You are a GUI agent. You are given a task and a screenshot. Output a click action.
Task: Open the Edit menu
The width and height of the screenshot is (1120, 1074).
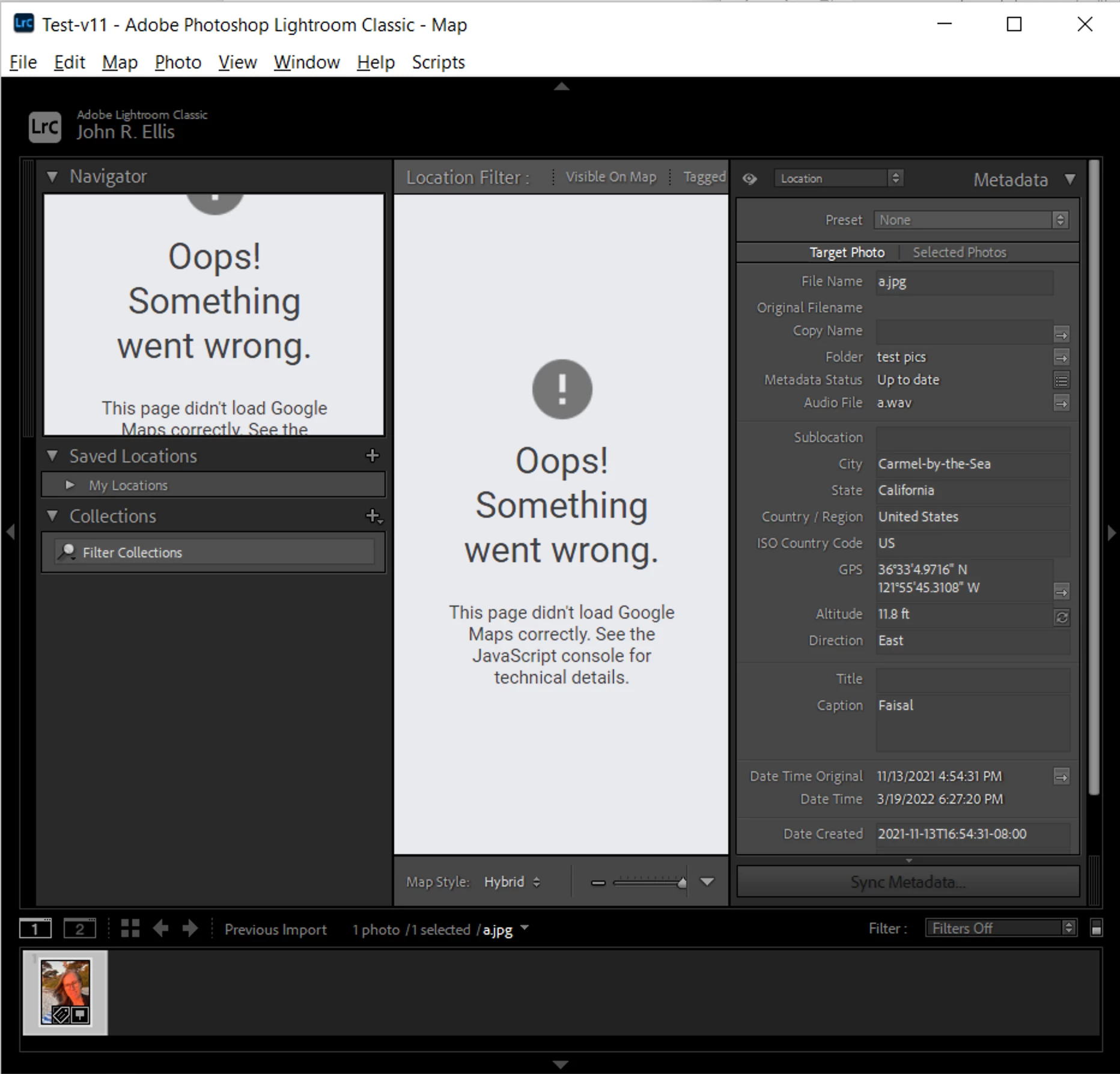pos(69,62)
